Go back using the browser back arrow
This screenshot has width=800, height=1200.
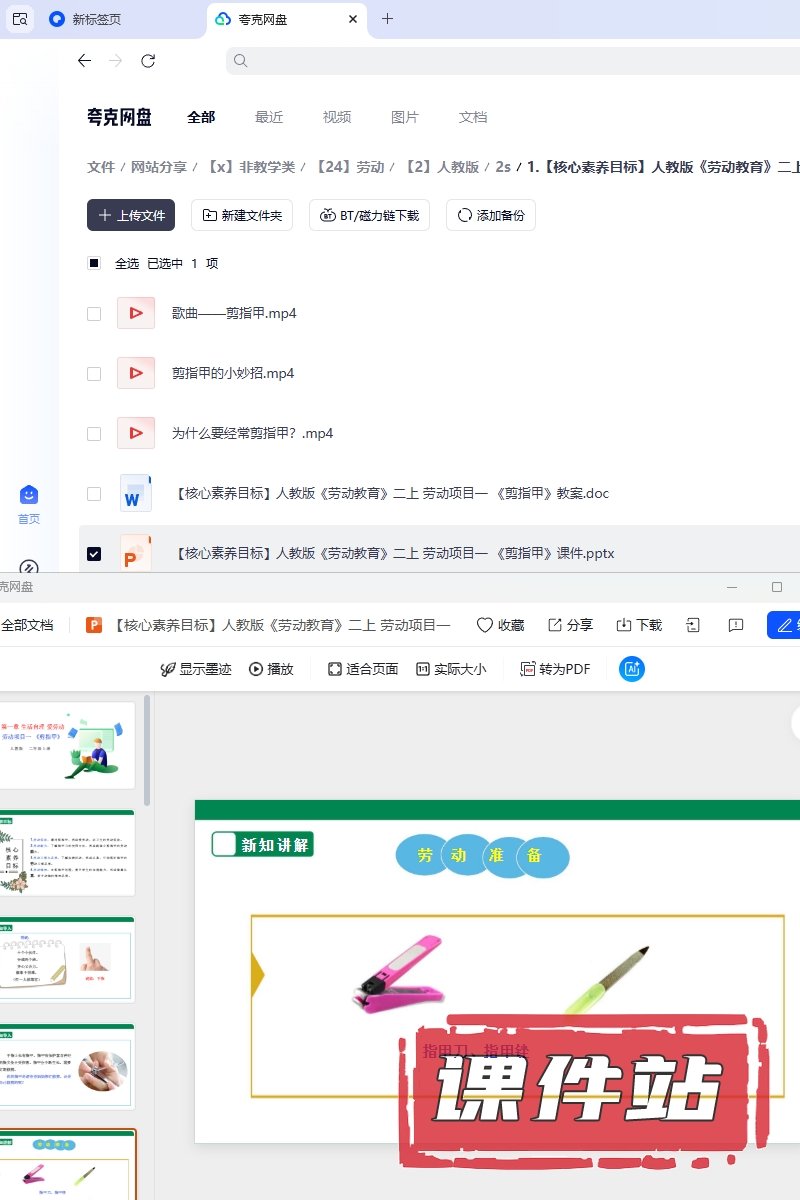pyautogui.click(x=84, y=61)
